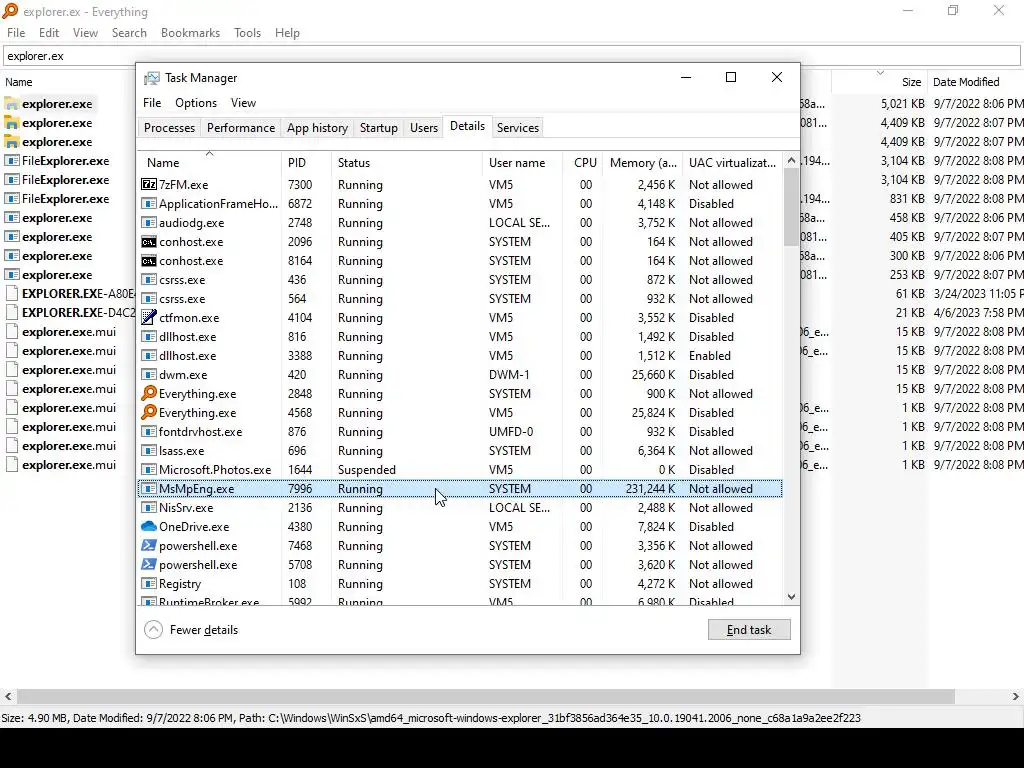Sort processes by Status column header

click(407, 163)
